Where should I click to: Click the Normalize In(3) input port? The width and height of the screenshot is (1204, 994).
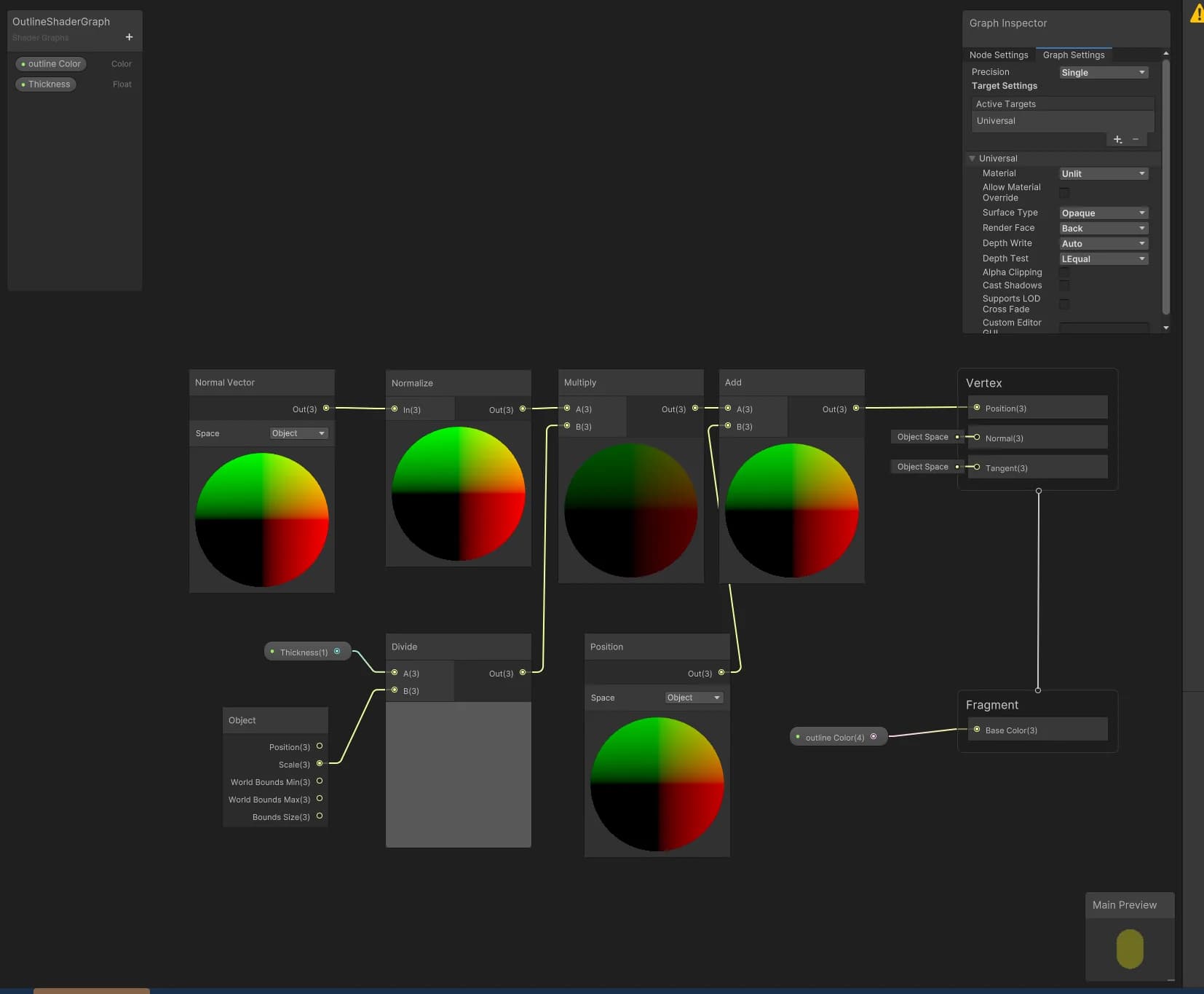(395, 409)
